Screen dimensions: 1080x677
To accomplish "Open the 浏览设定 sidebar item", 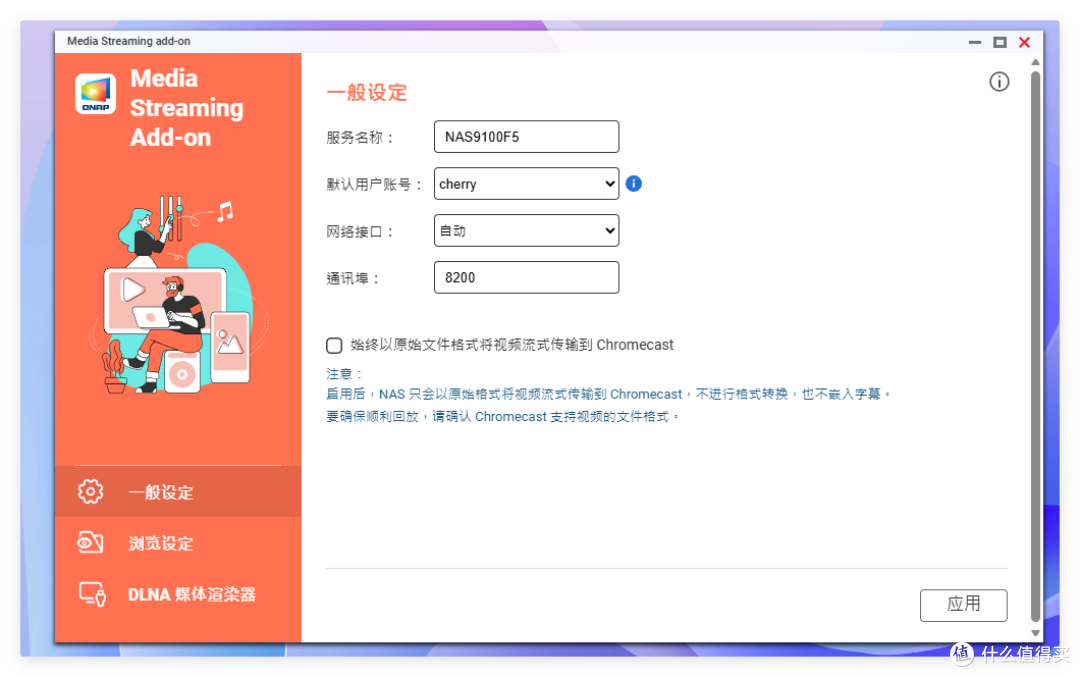I will 178,543.
